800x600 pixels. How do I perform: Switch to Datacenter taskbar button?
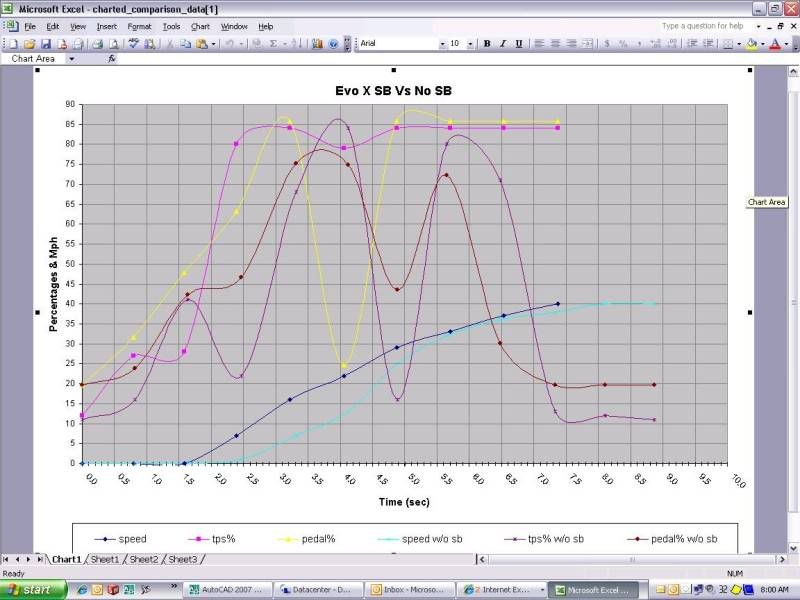click(x=318, y=590)
